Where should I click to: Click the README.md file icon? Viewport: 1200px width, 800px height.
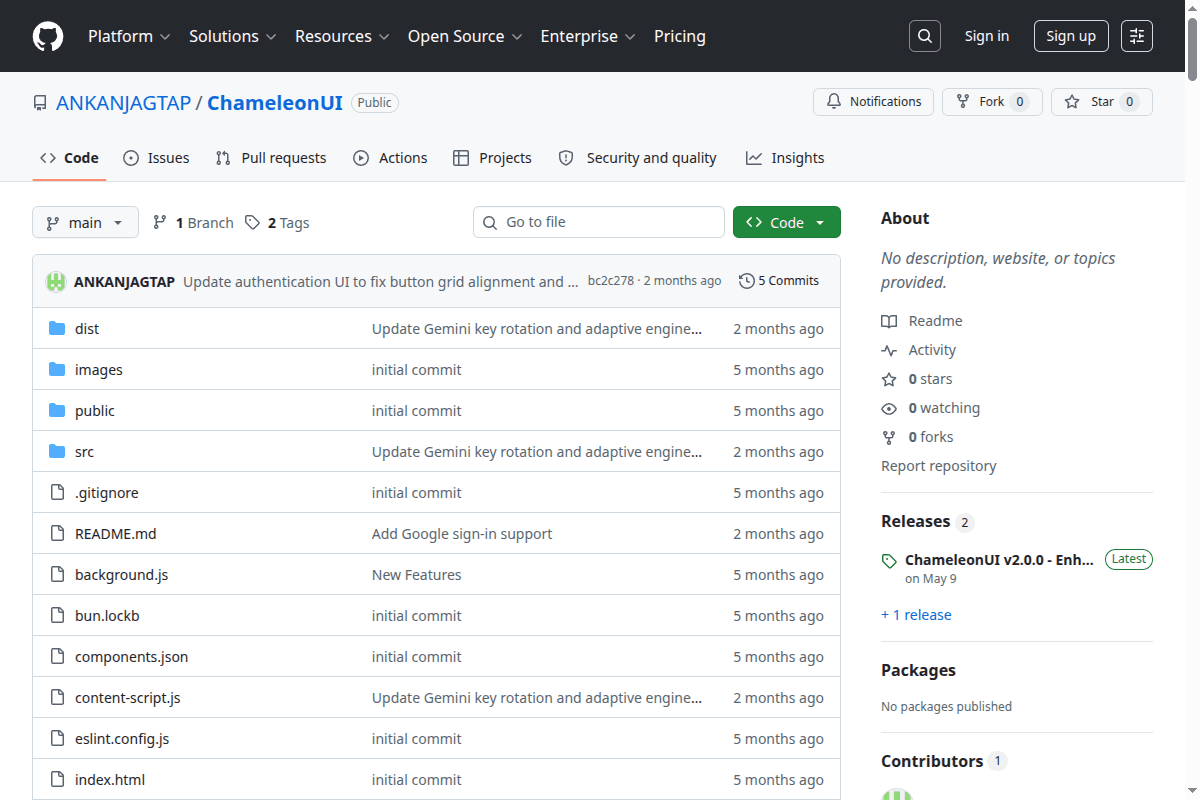click(57, 534)
